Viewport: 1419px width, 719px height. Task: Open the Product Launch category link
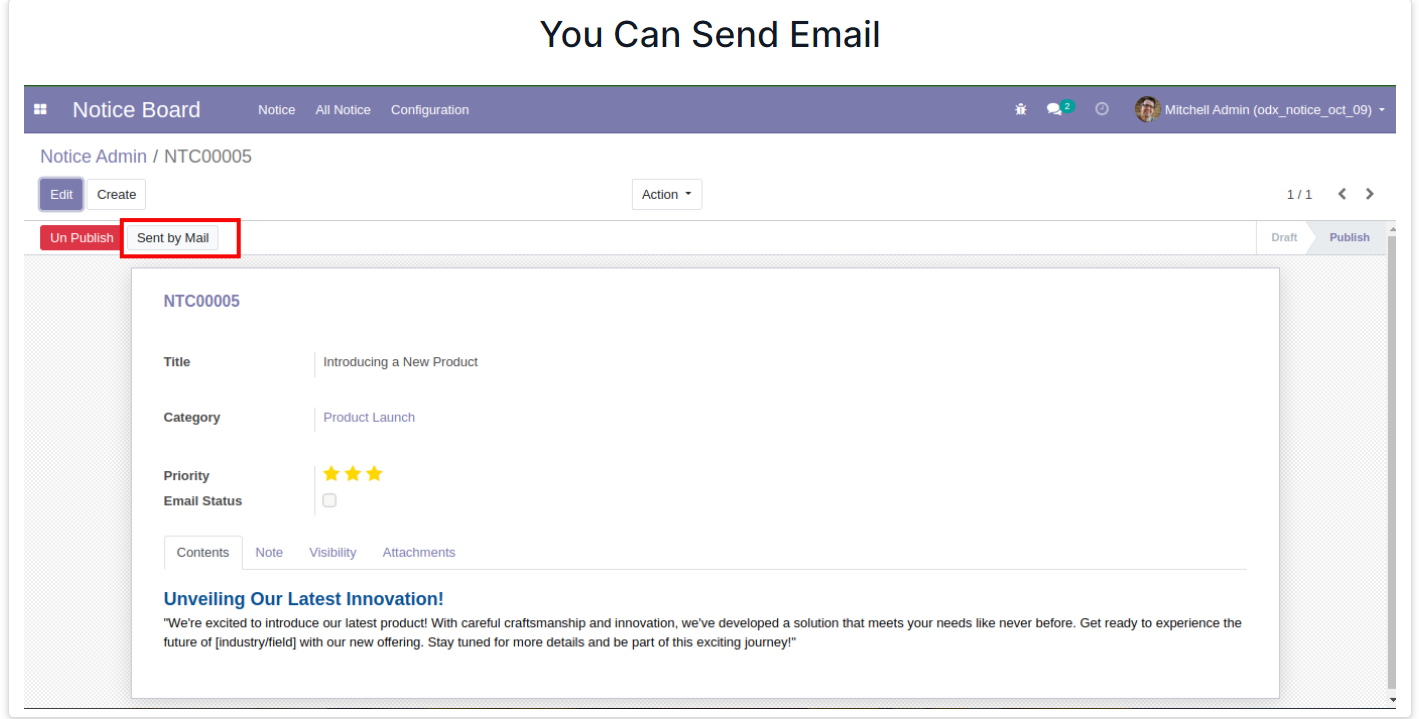click(369, 417)
